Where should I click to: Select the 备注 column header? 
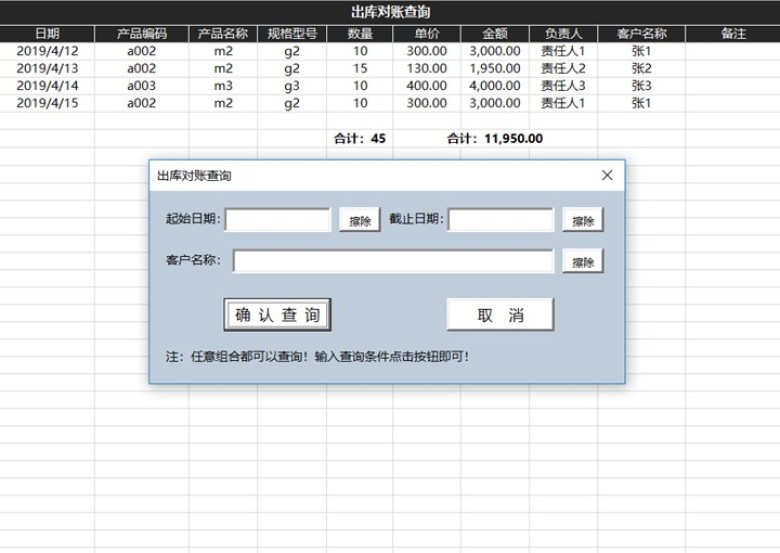[733, 34]
